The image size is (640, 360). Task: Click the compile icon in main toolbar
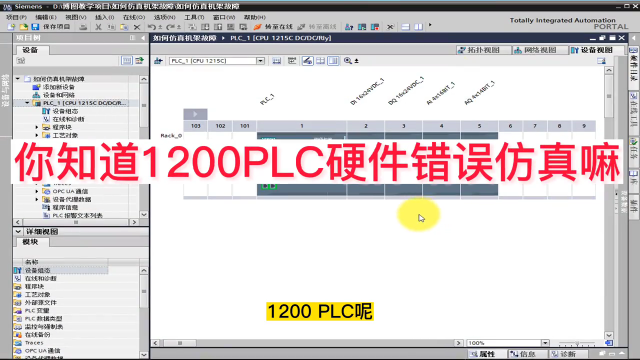[x=192, y=27]
